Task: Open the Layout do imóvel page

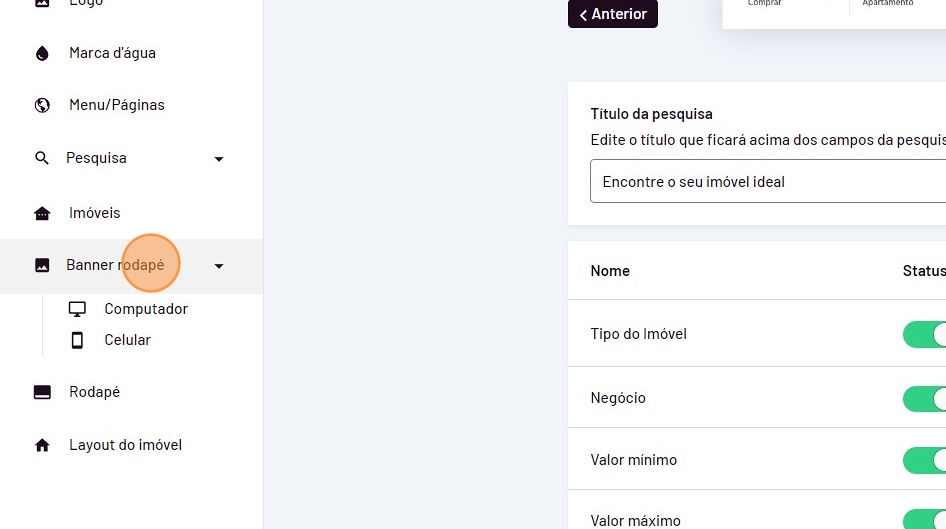Action: click(x=125, y=445)
